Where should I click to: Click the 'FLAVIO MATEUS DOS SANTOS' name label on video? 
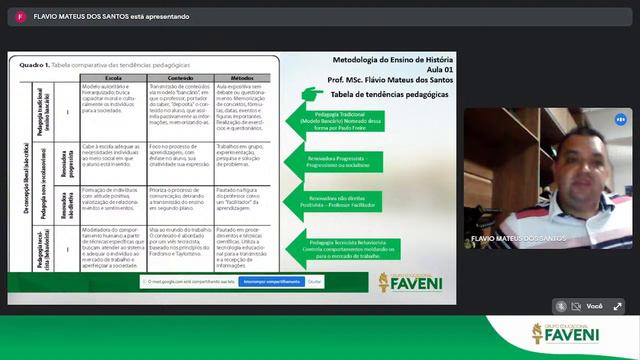click(x=518, y=239)
